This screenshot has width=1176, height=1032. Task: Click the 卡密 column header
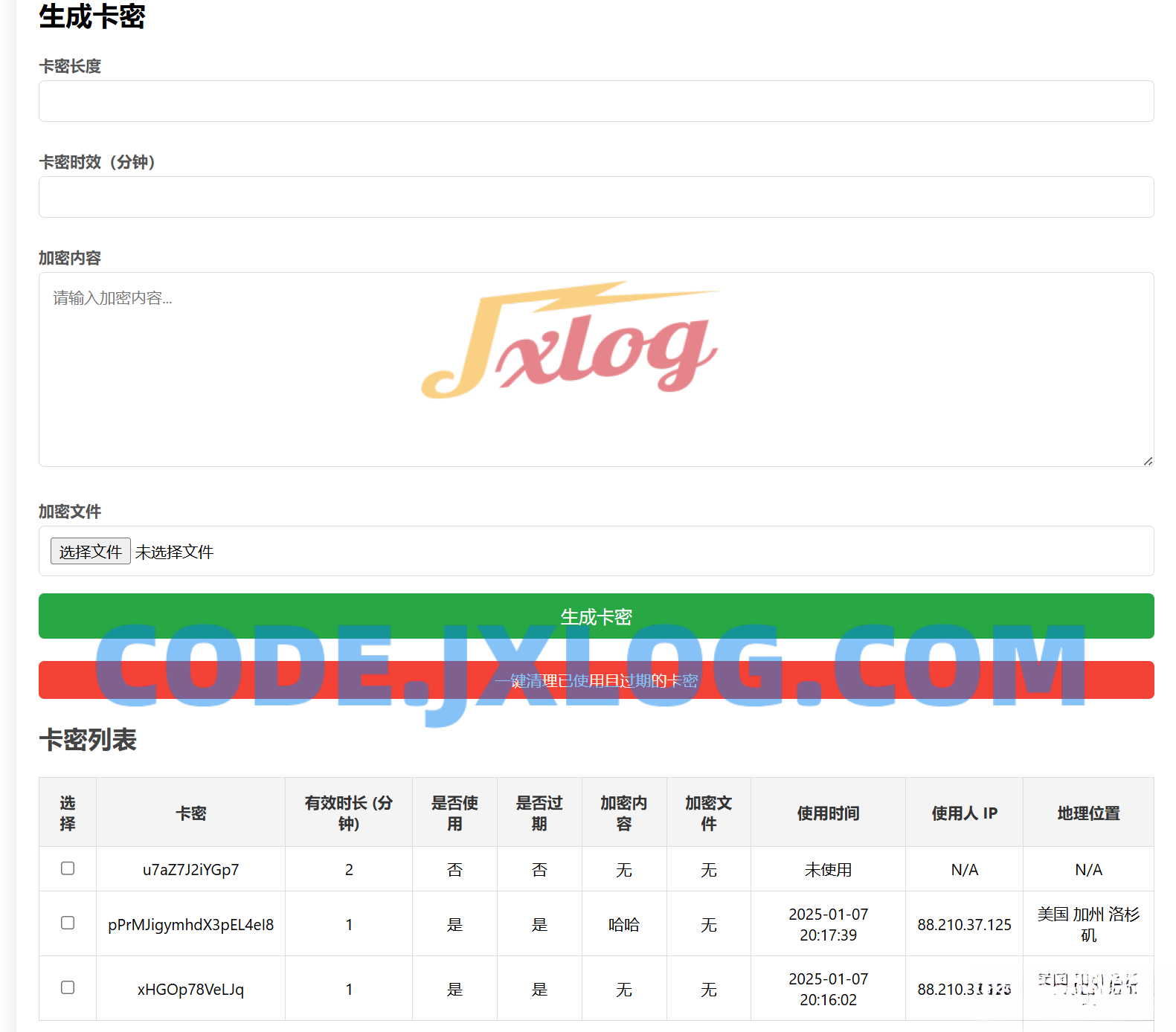point(190,813)
